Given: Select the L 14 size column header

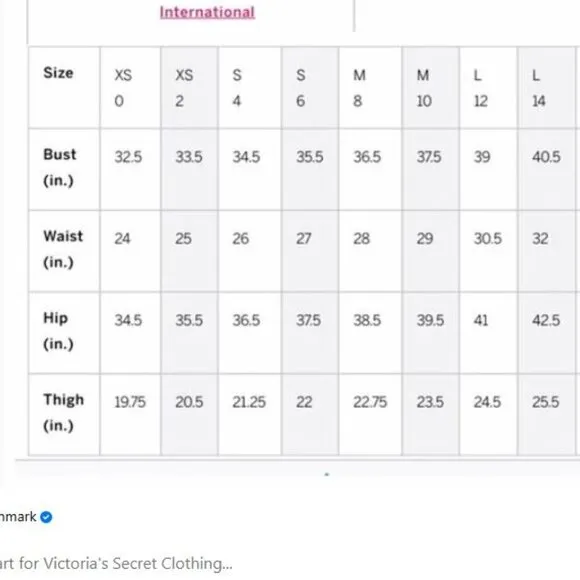Looking at the screenshot, I should pyautogui.click(x=546, y=88).
